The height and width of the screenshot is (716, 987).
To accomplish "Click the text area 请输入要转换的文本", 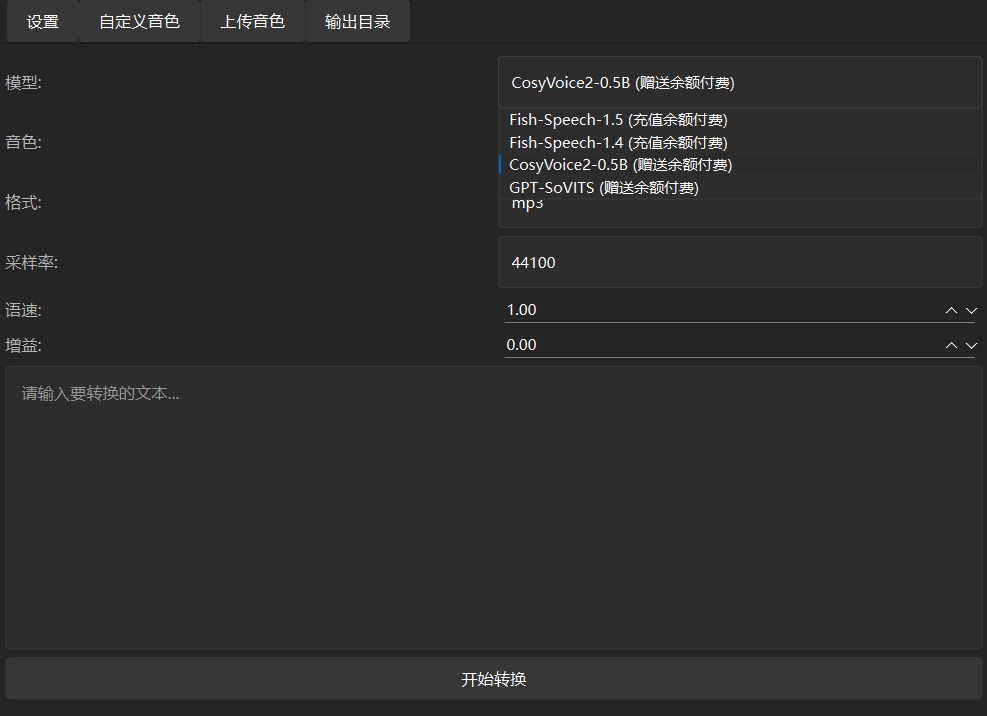I will point(494,508).
